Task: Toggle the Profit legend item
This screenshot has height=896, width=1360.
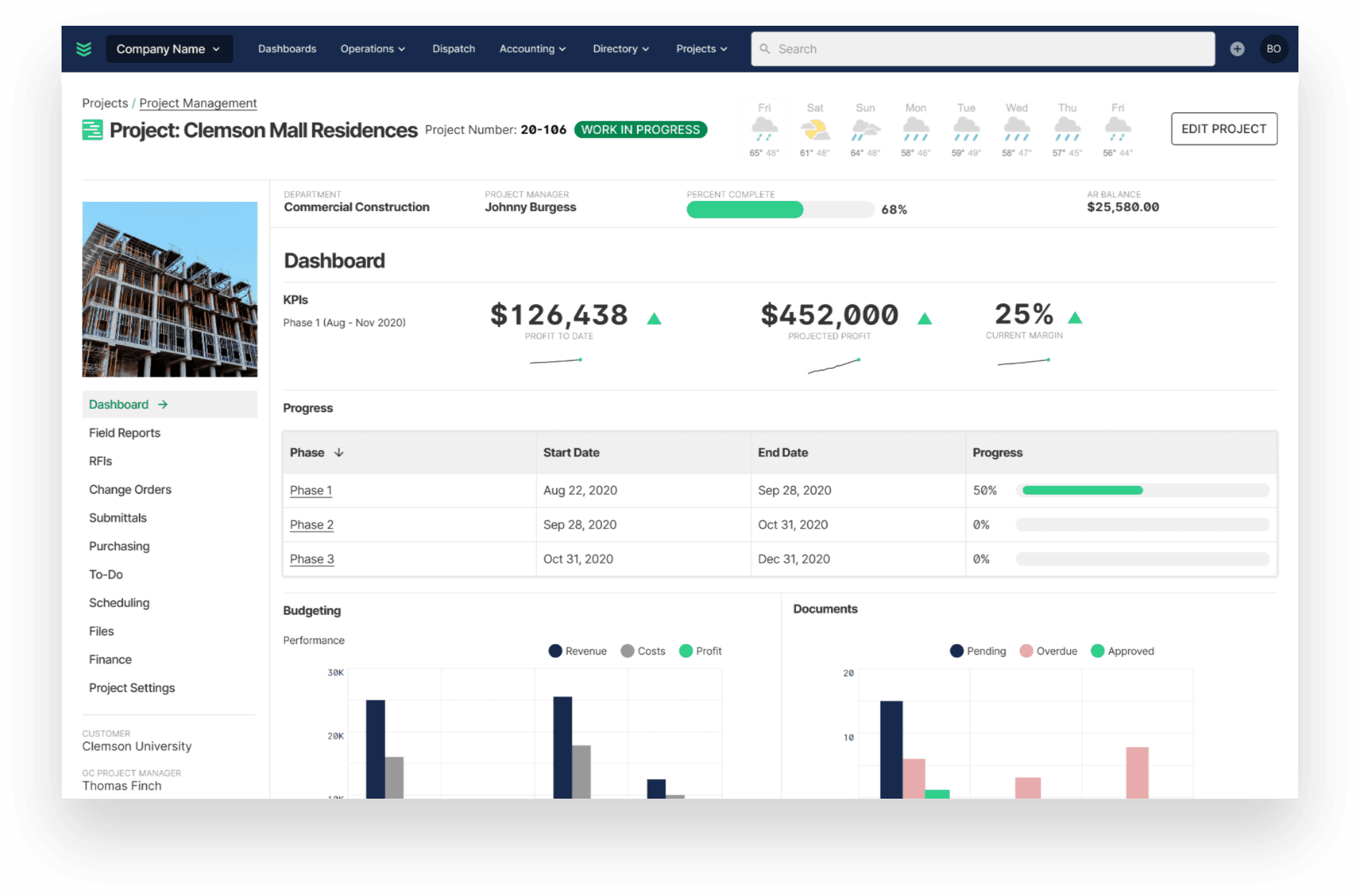Action: tap(701, 651)
